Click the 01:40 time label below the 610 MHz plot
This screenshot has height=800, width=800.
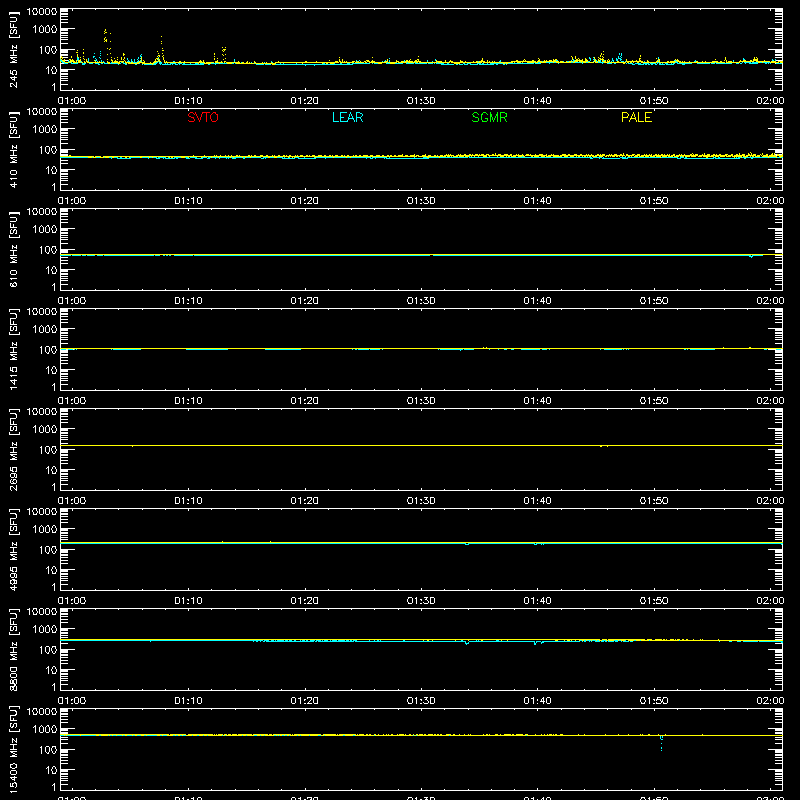coord(537,301)
